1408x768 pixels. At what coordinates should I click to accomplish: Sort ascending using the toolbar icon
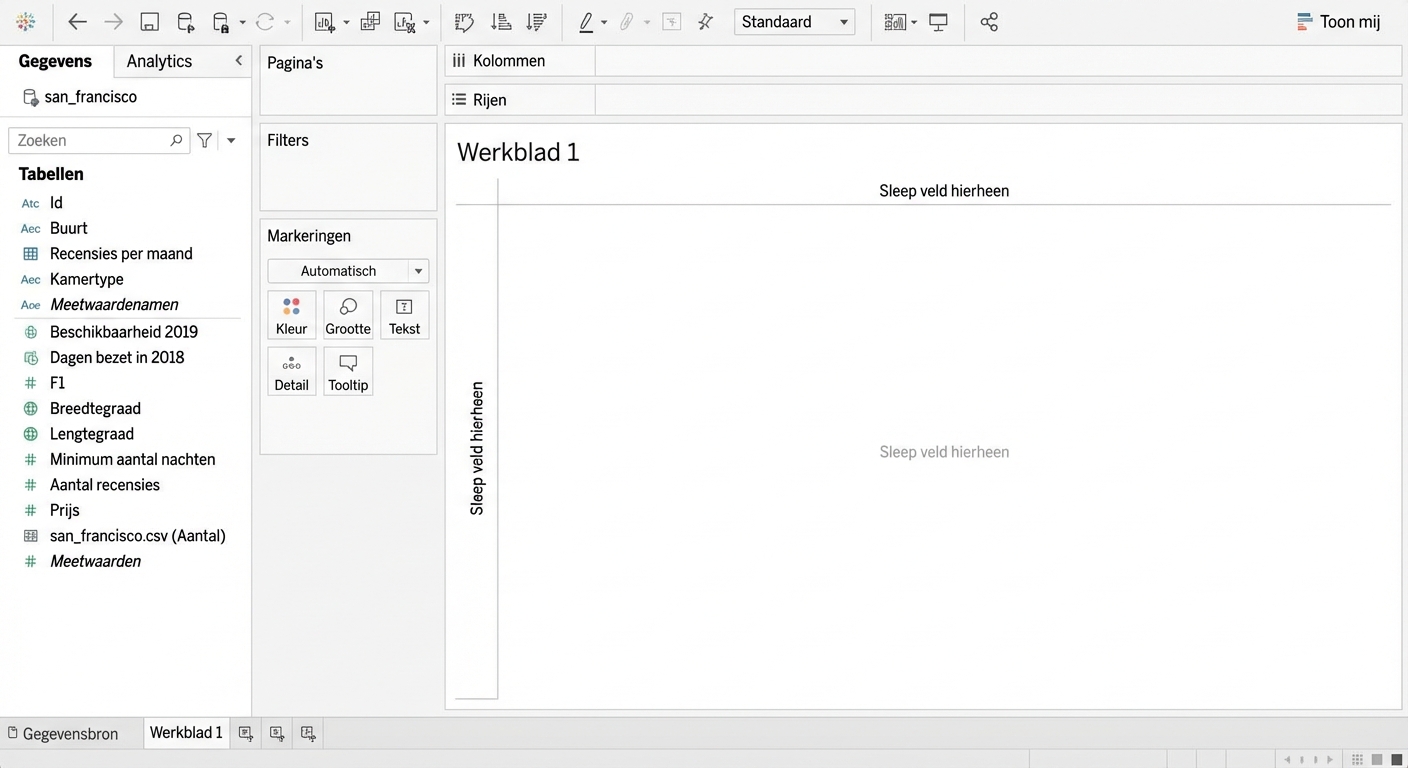(x=501, y=22)
